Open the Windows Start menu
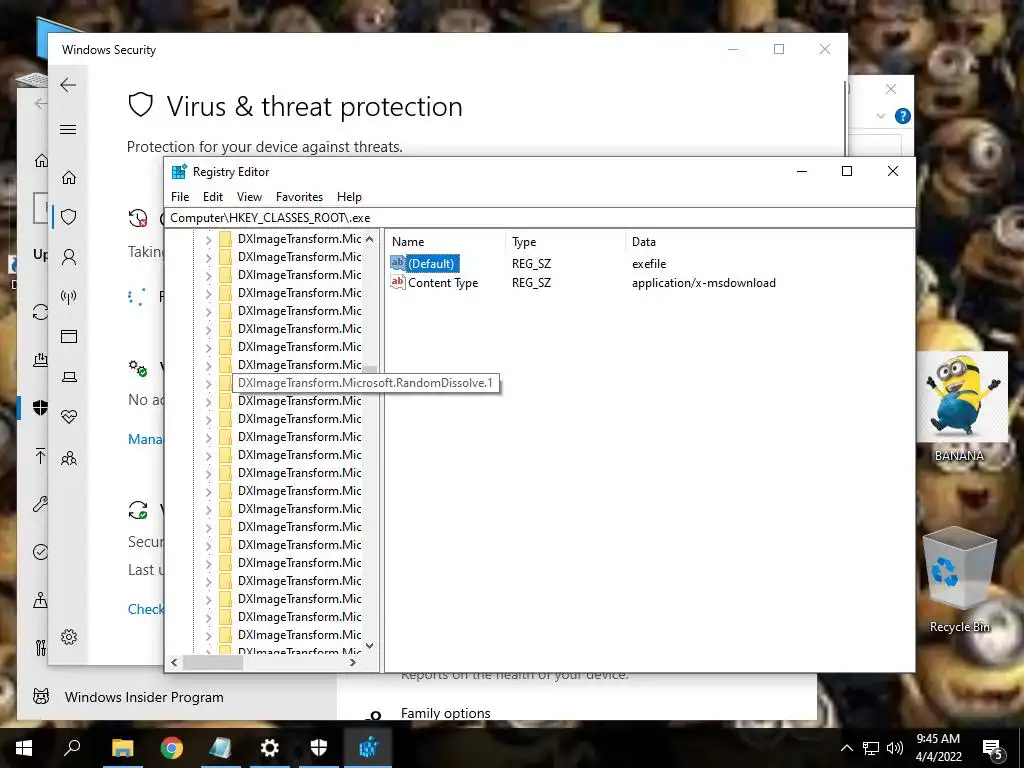This screenshot has height=768, width=1024. tap(24, 748)
